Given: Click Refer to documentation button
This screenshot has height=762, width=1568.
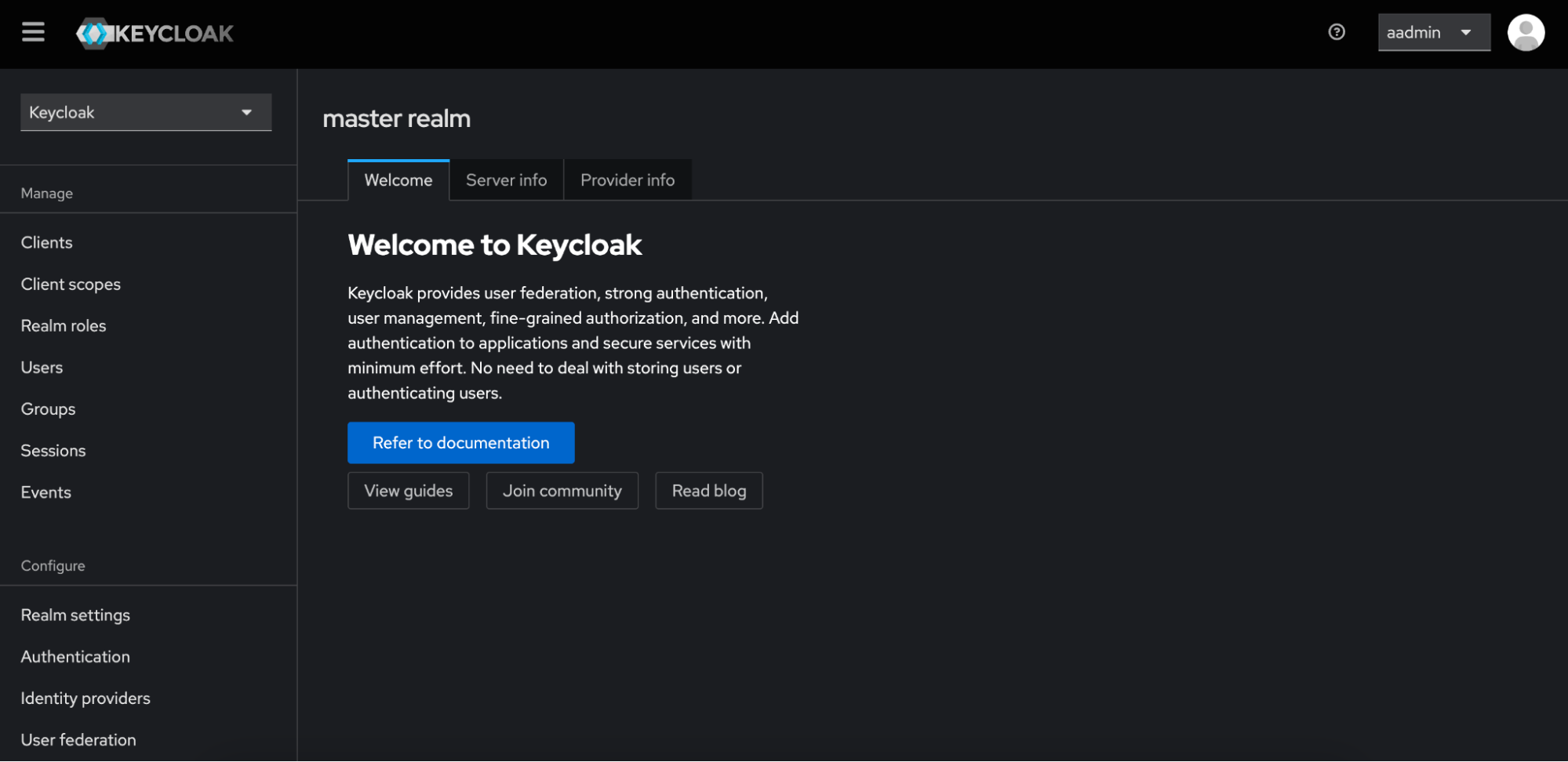Looking at the screenshot, I should [461, 443].
